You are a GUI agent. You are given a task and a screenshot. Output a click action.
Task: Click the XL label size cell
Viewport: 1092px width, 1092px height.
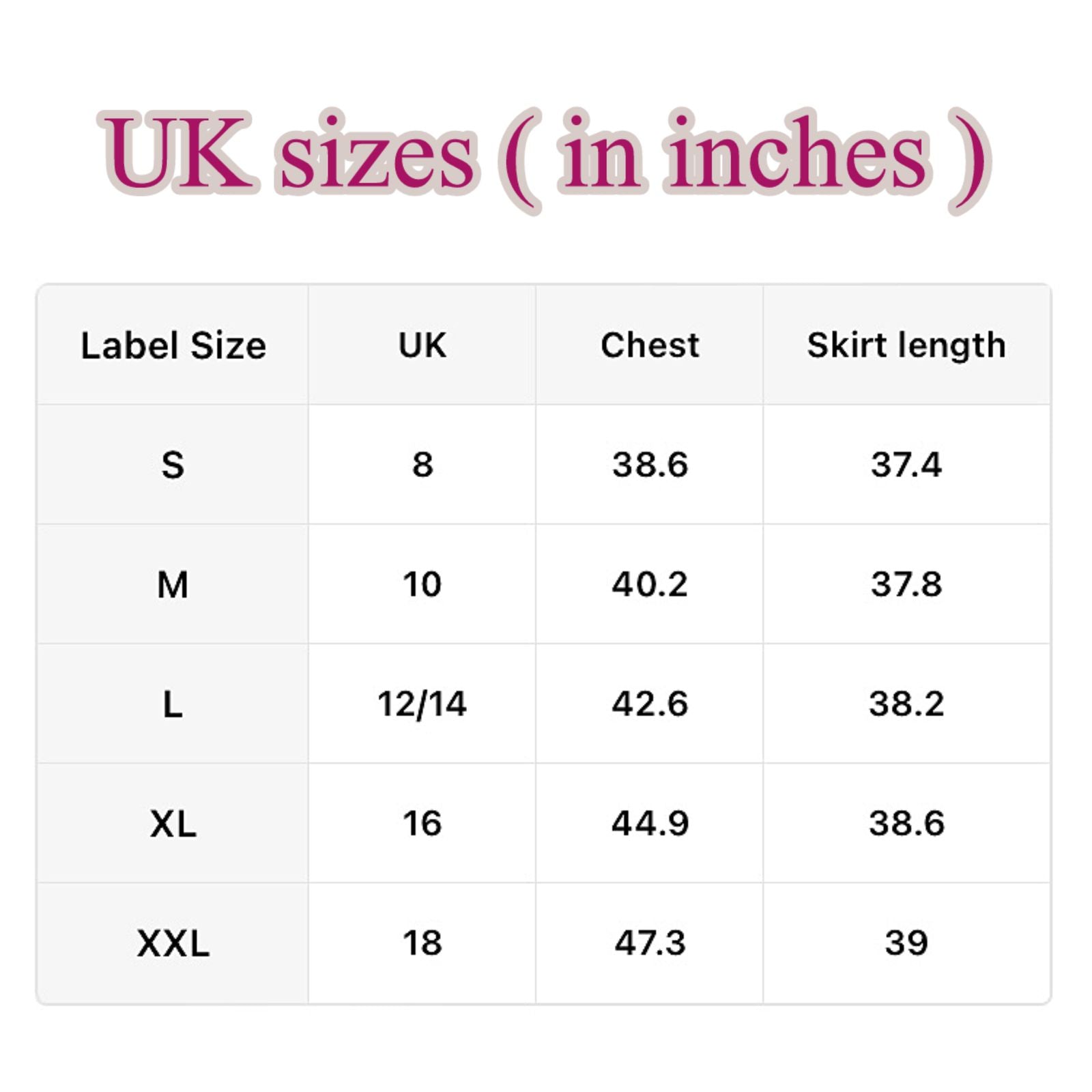tap(173, 824)
